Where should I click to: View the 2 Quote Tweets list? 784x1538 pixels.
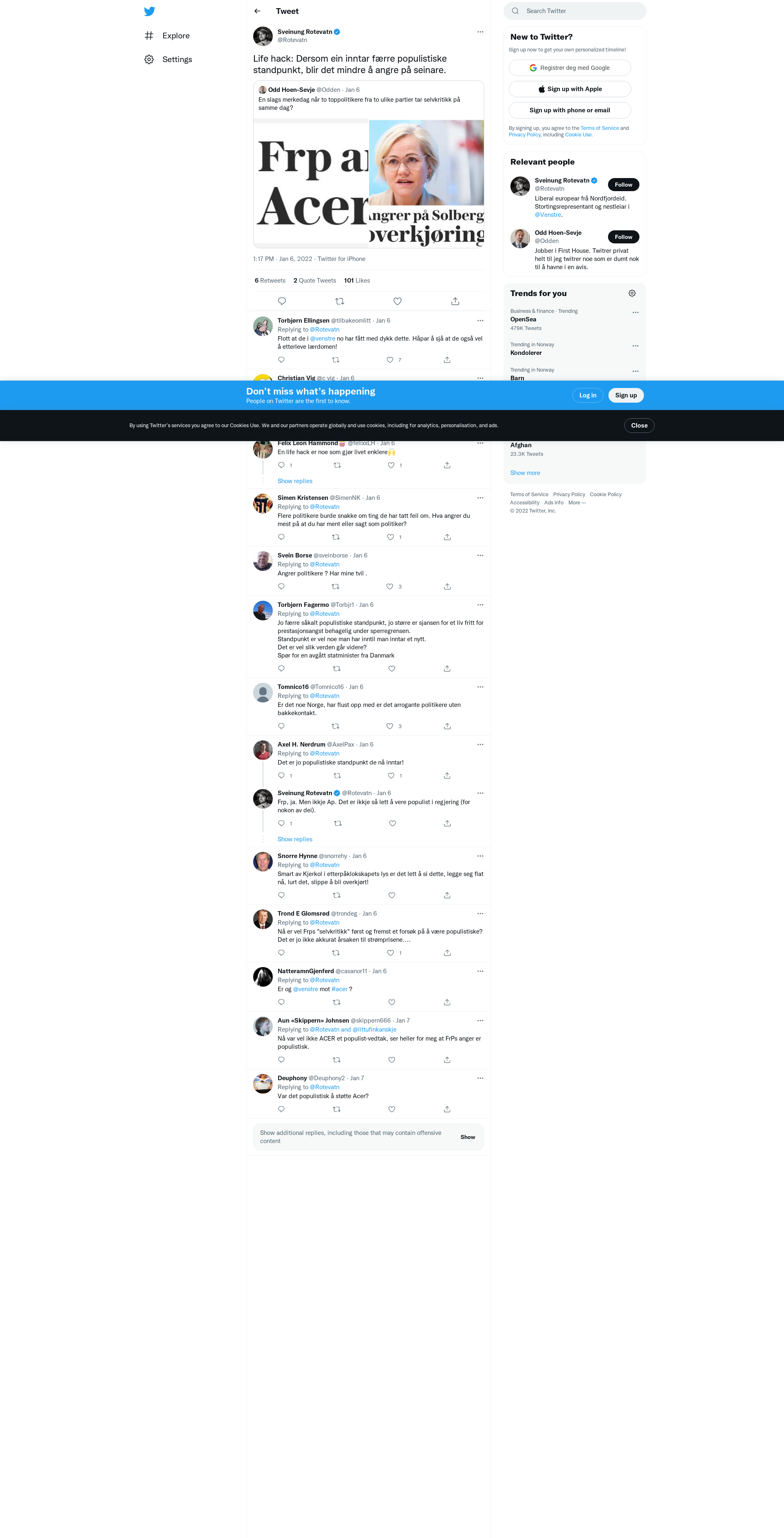315,281
